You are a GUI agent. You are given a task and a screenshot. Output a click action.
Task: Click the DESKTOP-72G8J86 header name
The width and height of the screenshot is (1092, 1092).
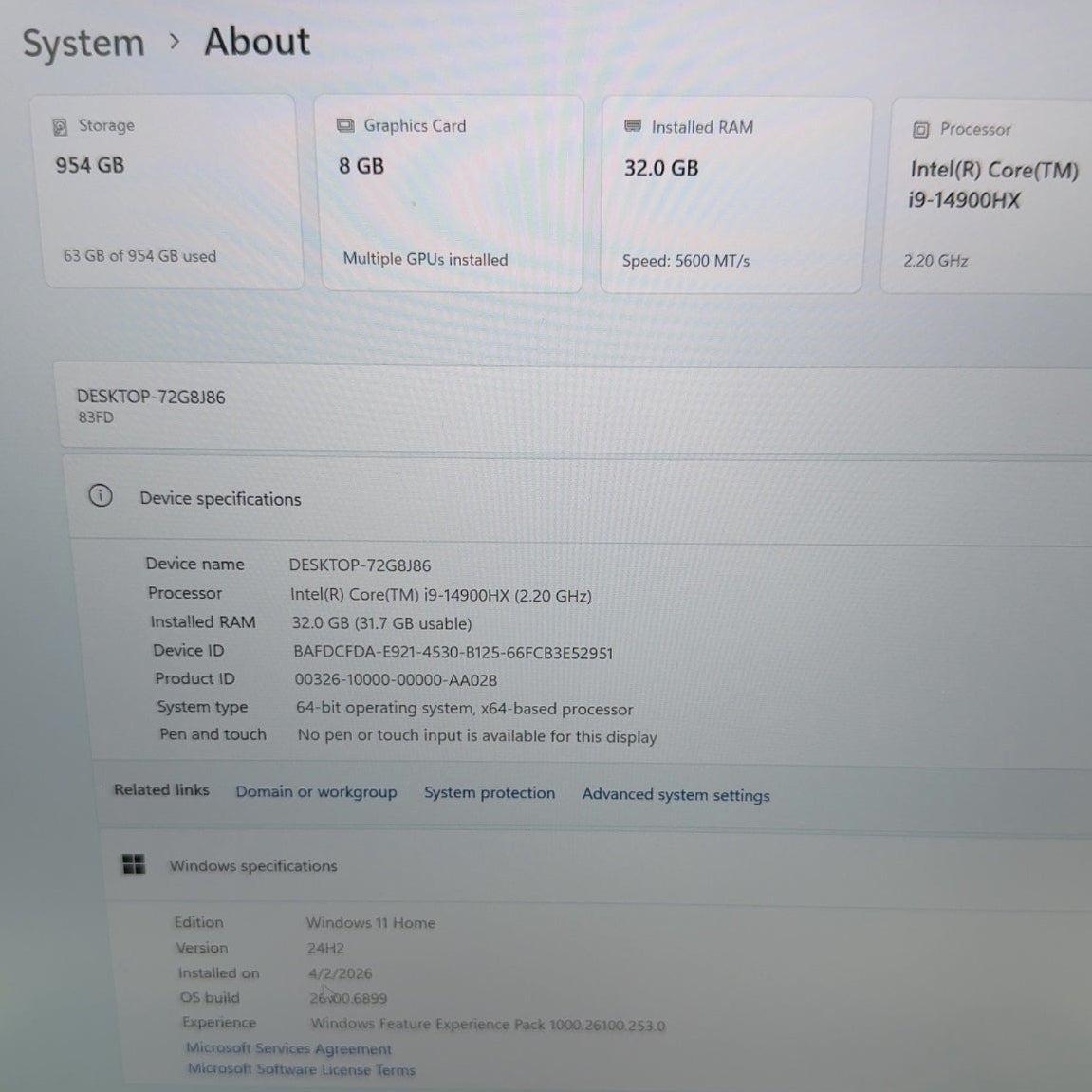[x=151, y=397]
